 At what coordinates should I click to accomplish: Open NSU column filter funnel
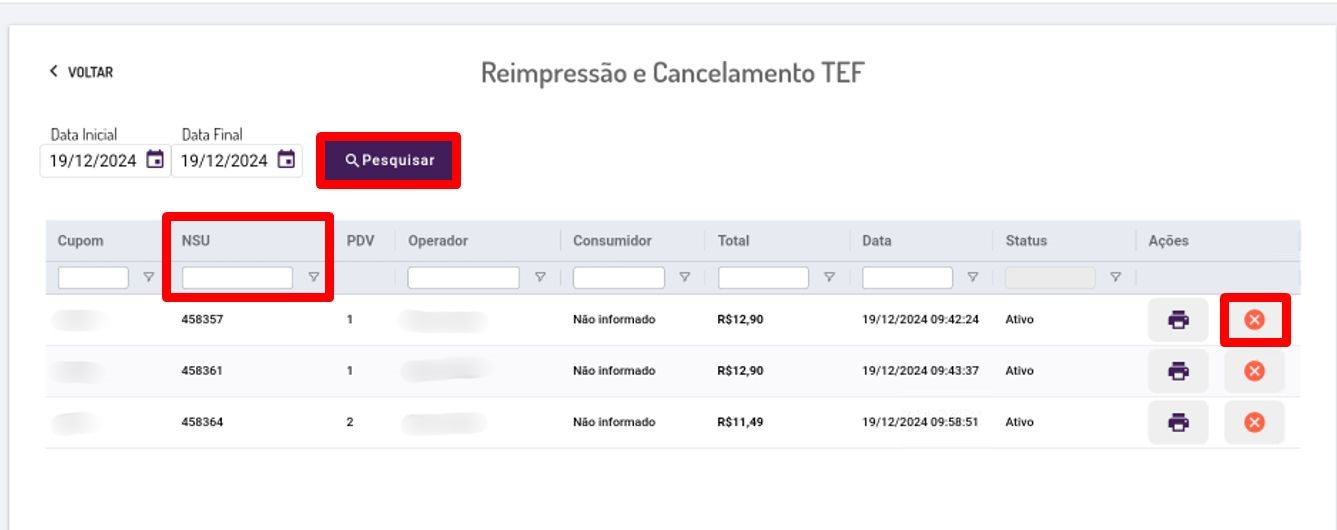pos(313,278)
